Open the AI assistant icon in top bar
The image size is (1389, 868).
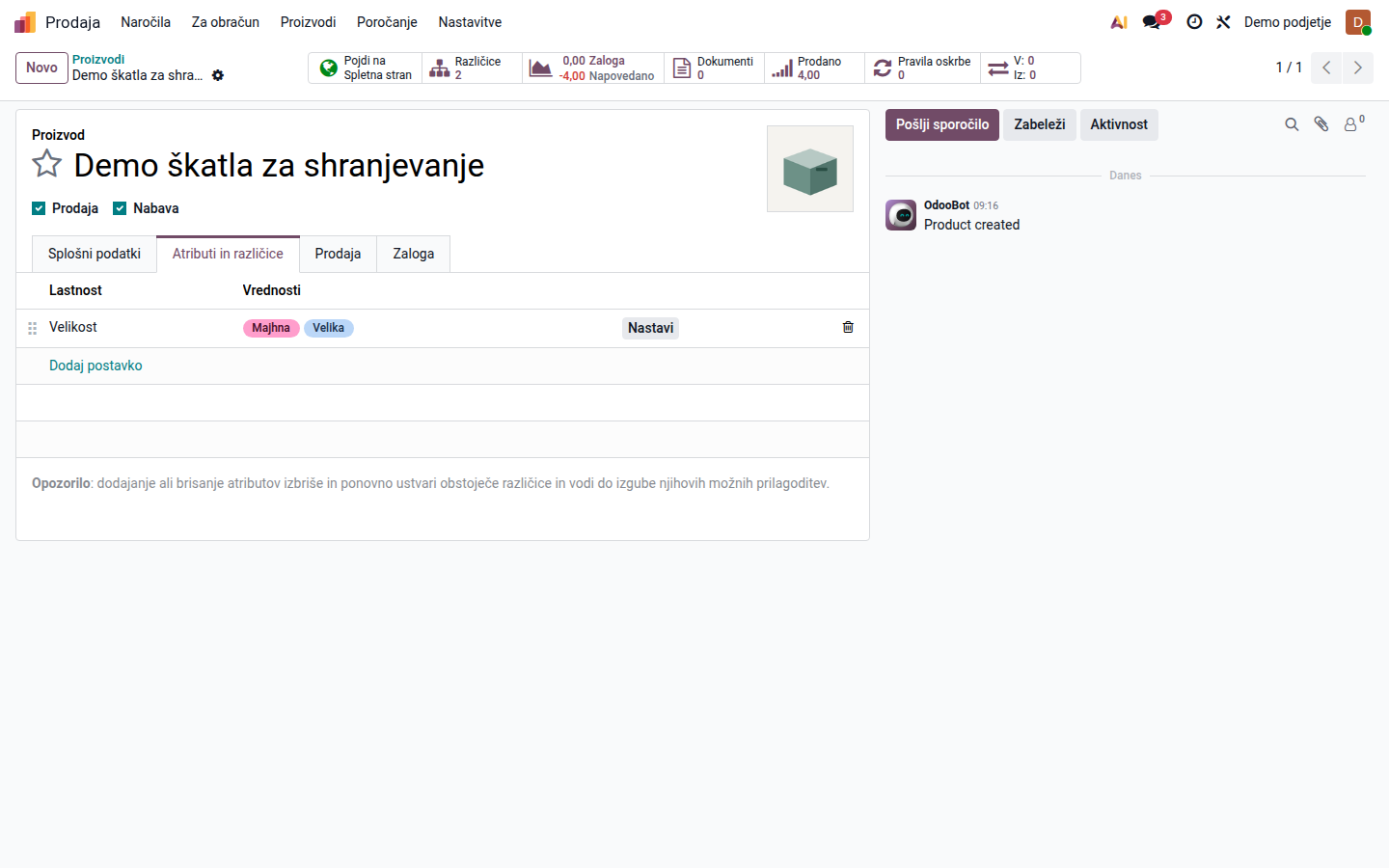[x=1119, y=21]
